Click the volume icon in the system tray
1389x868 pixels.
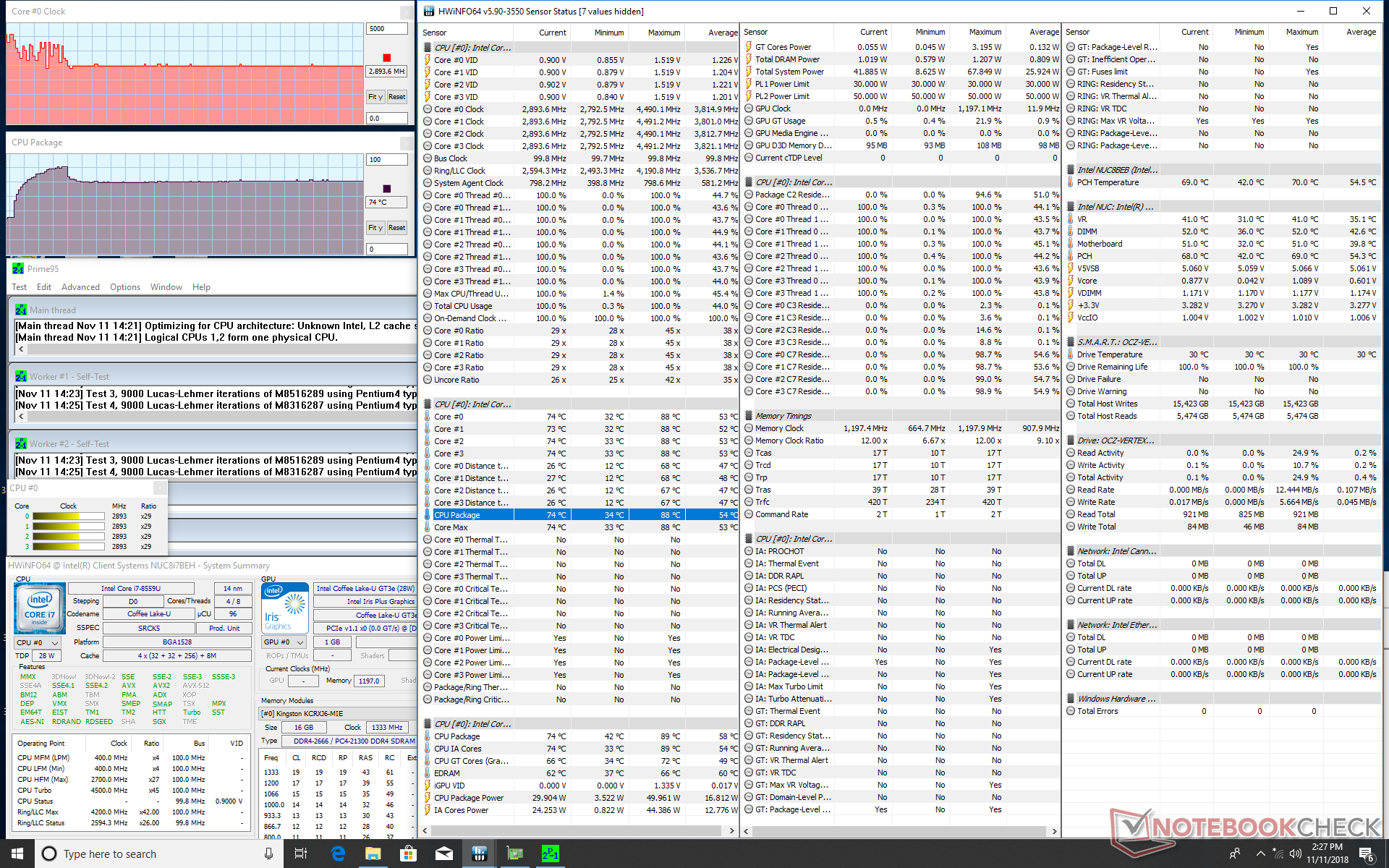[1295, 854]
